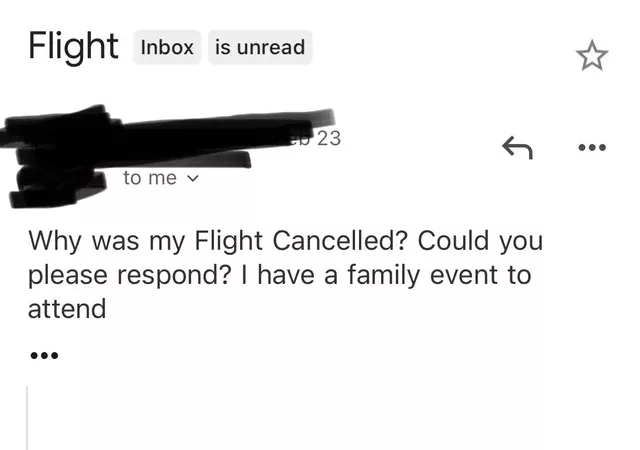Click "please respond?" in the email body
Viewport: 640px width, 450px height.
(129, 276)
